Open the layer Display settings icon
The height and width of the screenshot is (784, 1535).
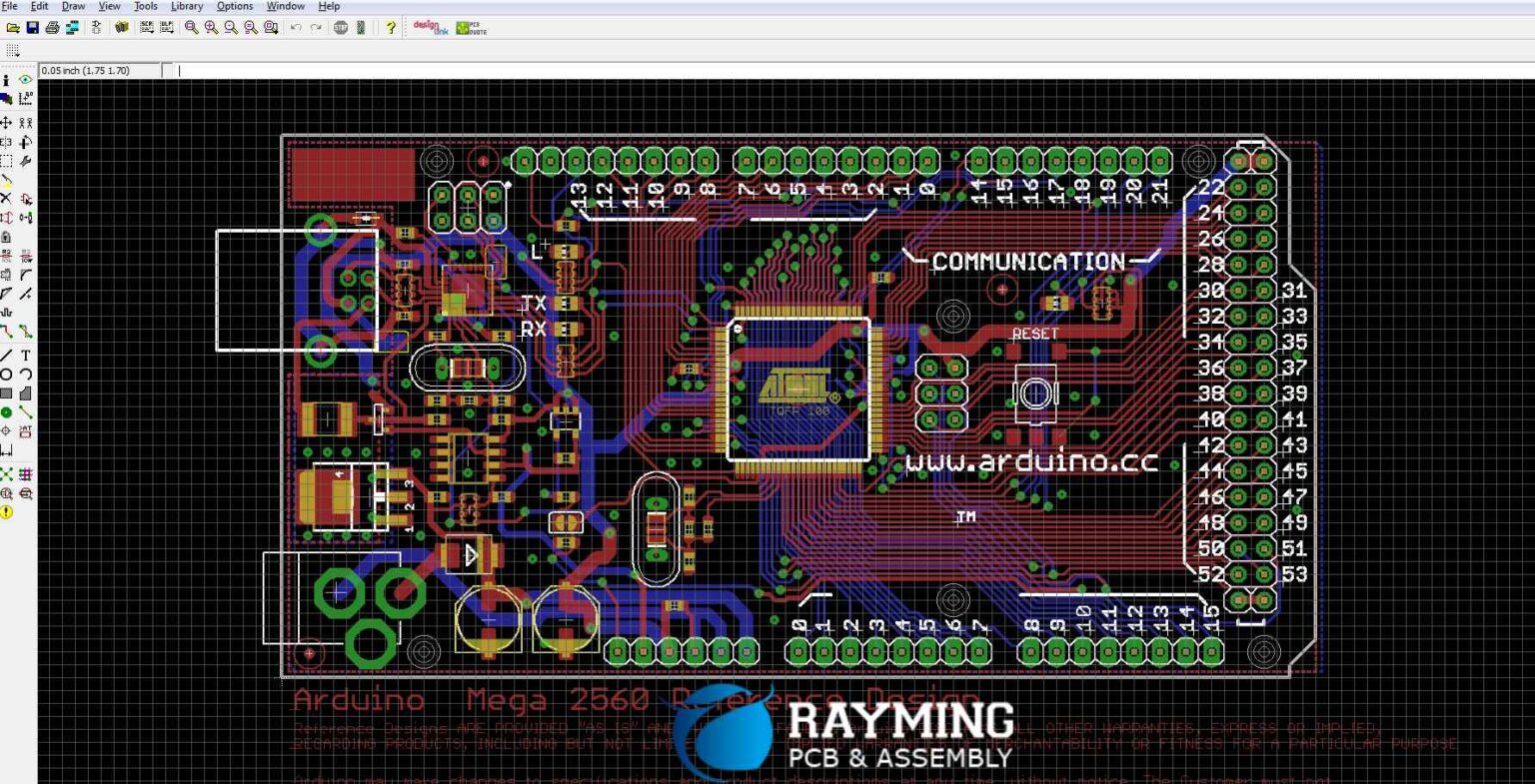coord(6,99)
